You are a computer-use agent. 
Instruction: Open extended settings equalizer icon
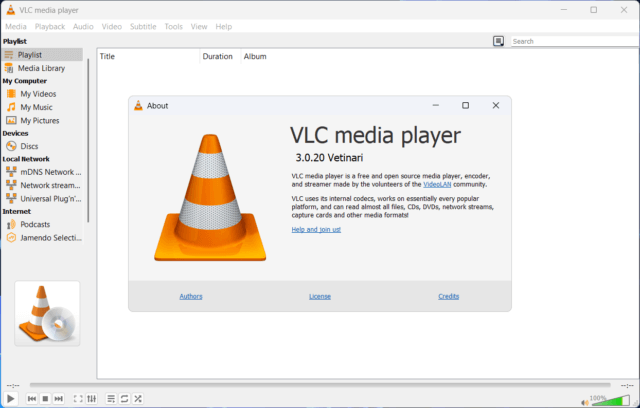coord(92,399)
